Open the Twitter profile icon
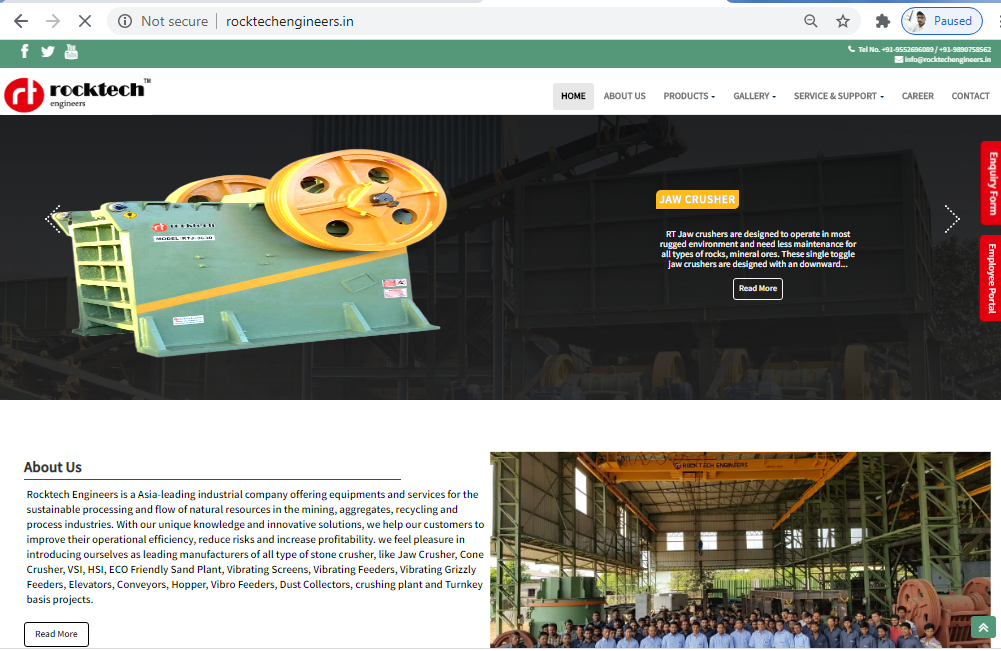Screen dimensions: 1001x651 [47, 52]
